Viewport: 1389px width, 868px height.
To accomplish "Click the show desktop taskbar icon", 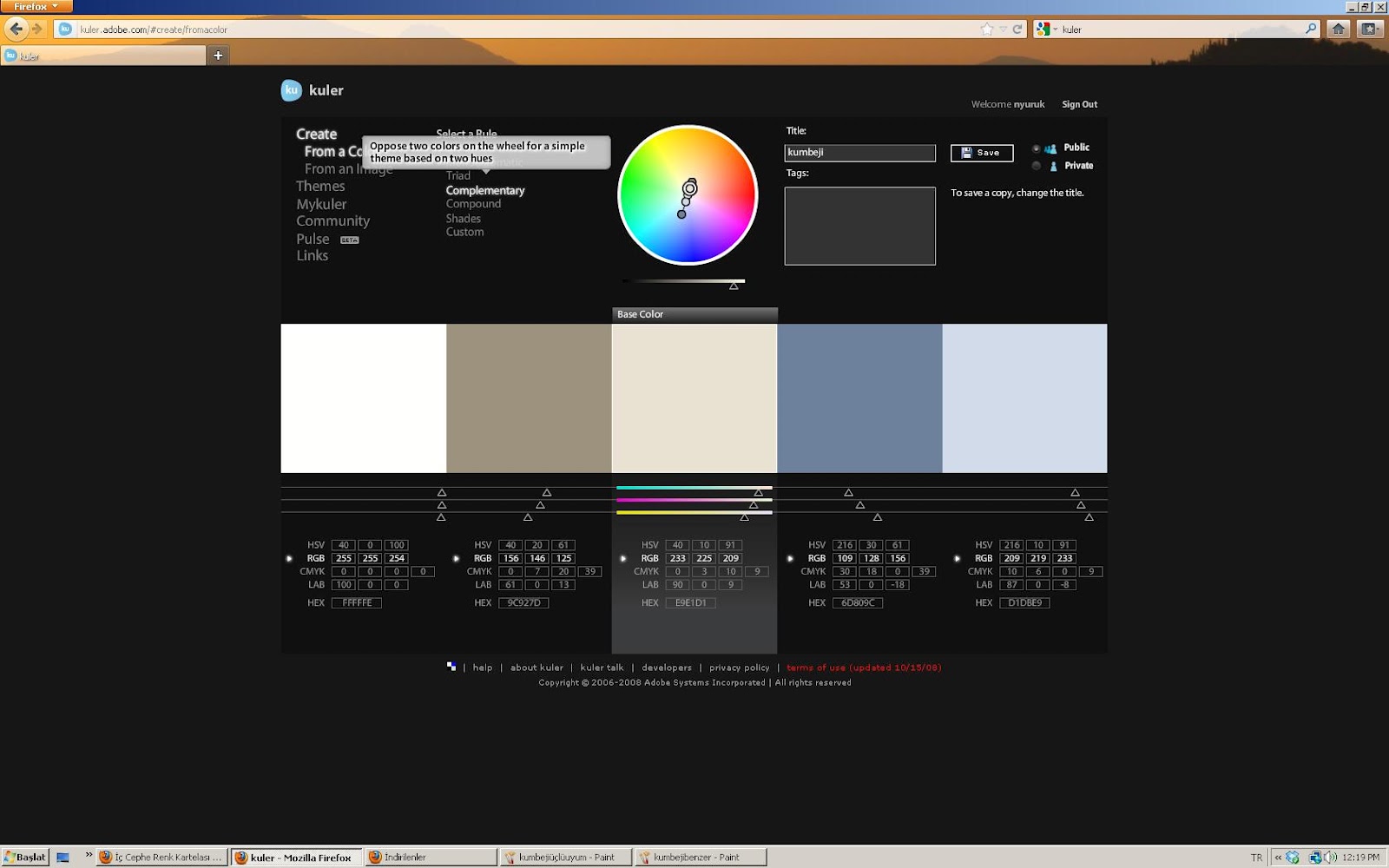I will click(63, 857).
